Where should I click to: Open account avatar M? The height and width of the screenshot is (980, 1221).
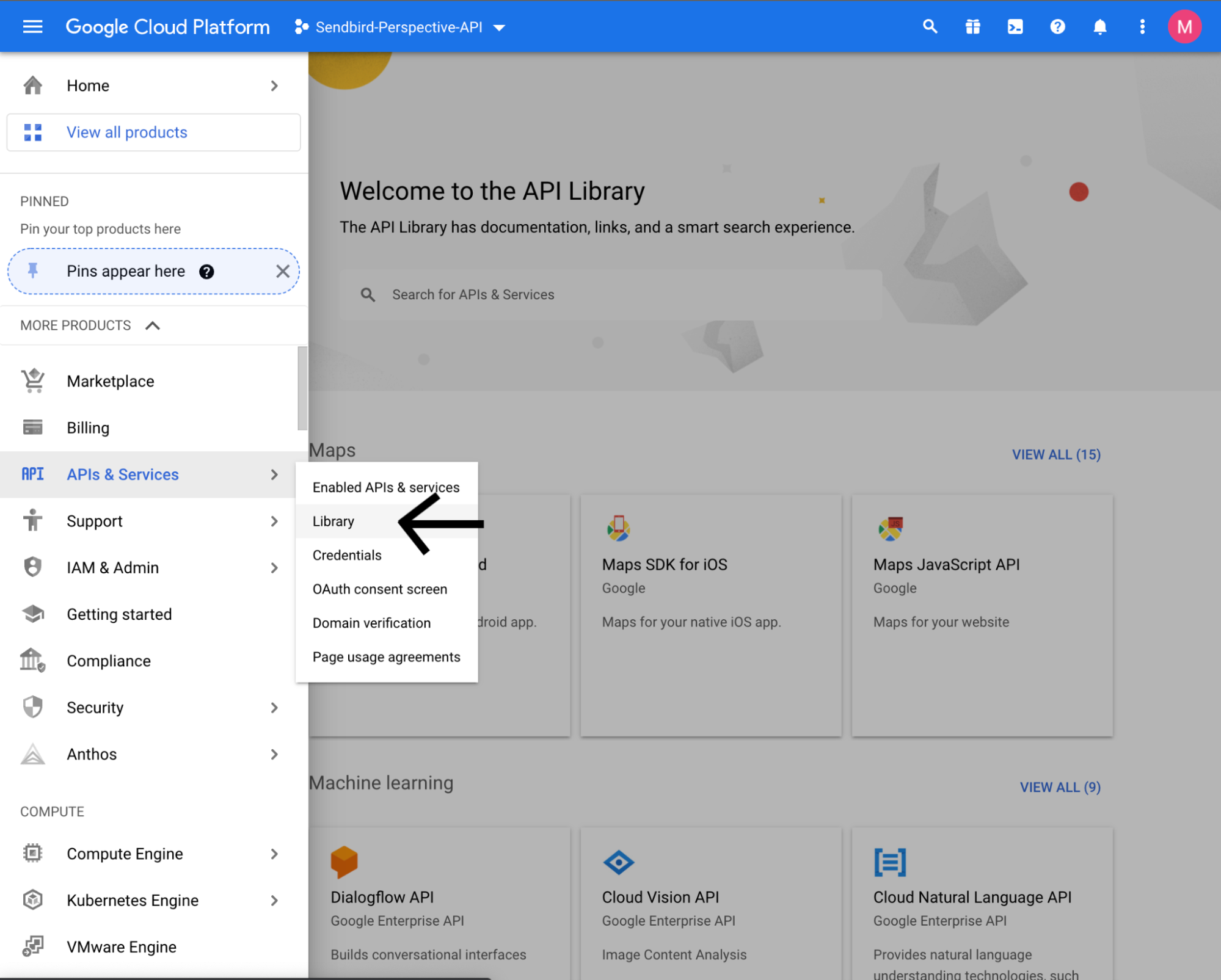click(x=1184, y=27)
